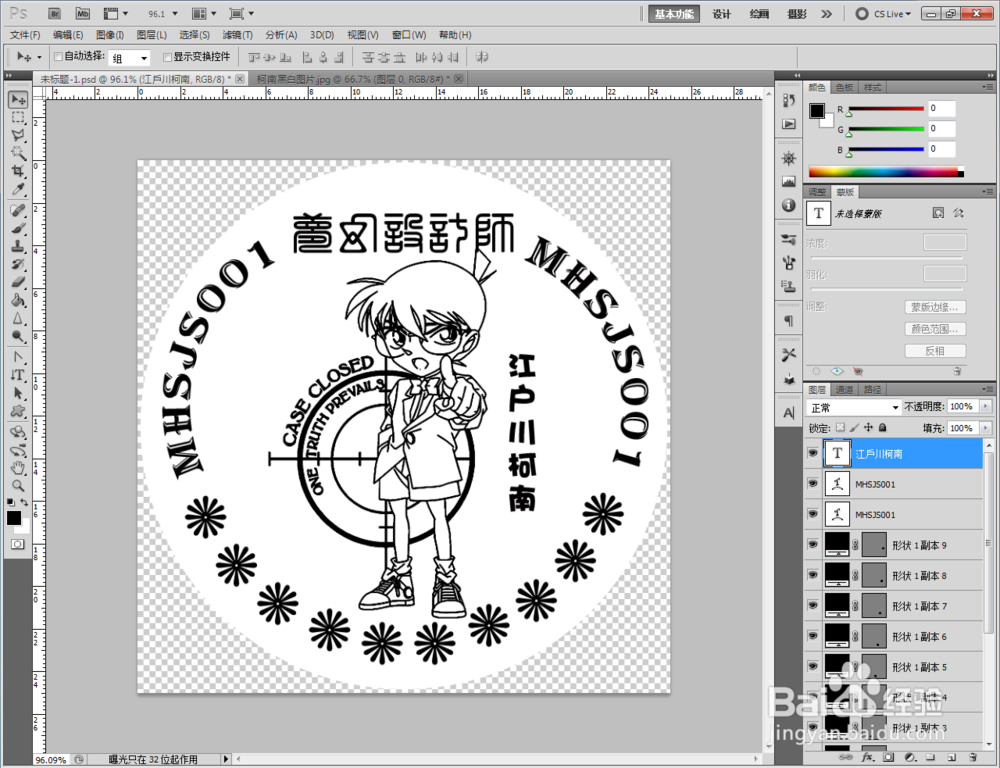Click the 蒙版边缘 button

point(935,307)
